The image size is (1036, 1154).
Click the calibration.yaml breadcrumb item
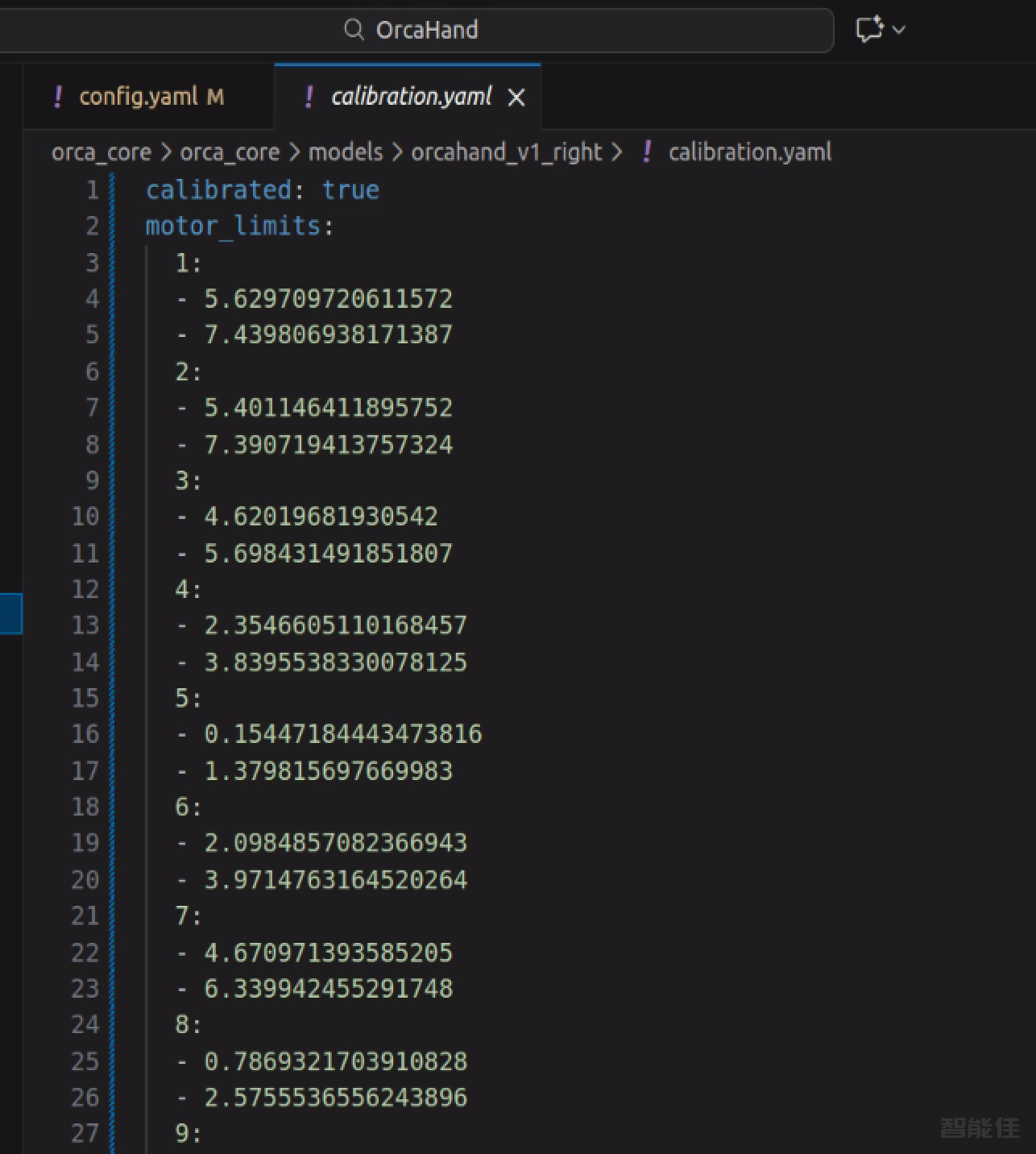point(749,152)
